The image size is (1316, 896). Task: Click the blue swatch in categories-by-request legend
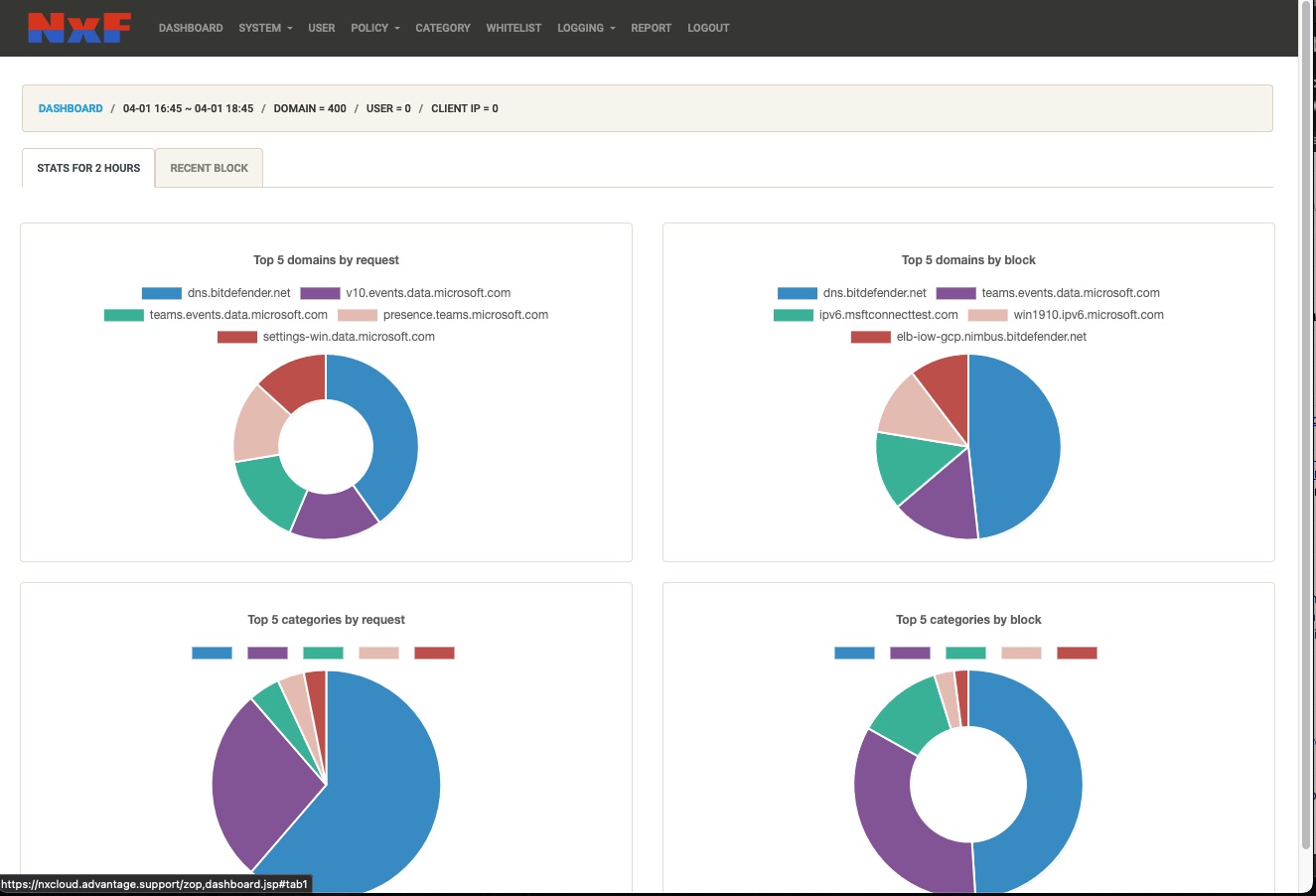212,653
